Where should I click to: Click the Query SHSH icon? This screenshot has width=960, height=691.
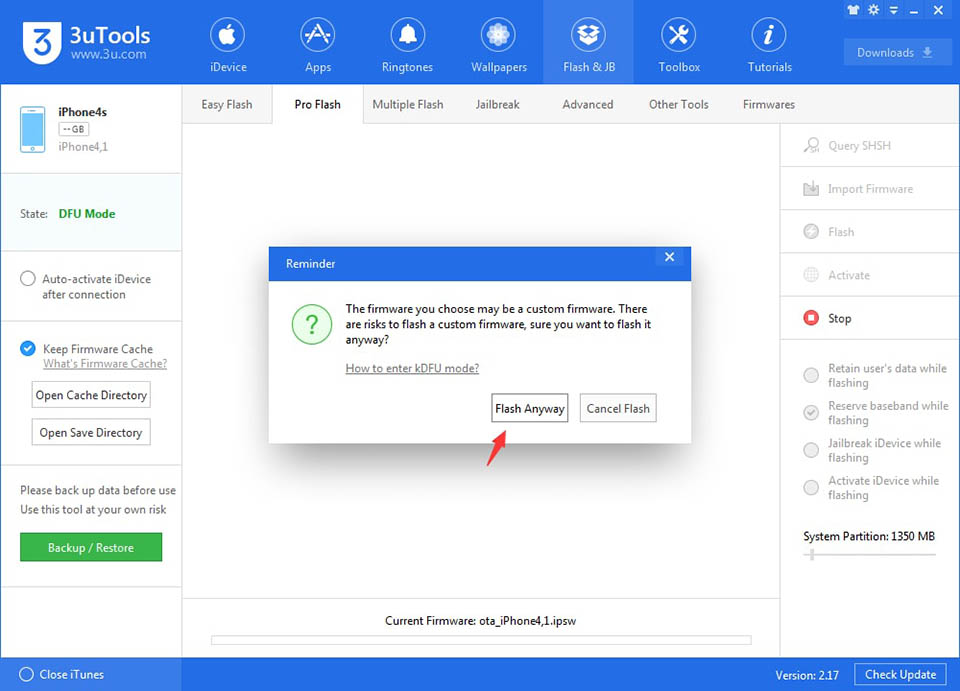(811, 146)
